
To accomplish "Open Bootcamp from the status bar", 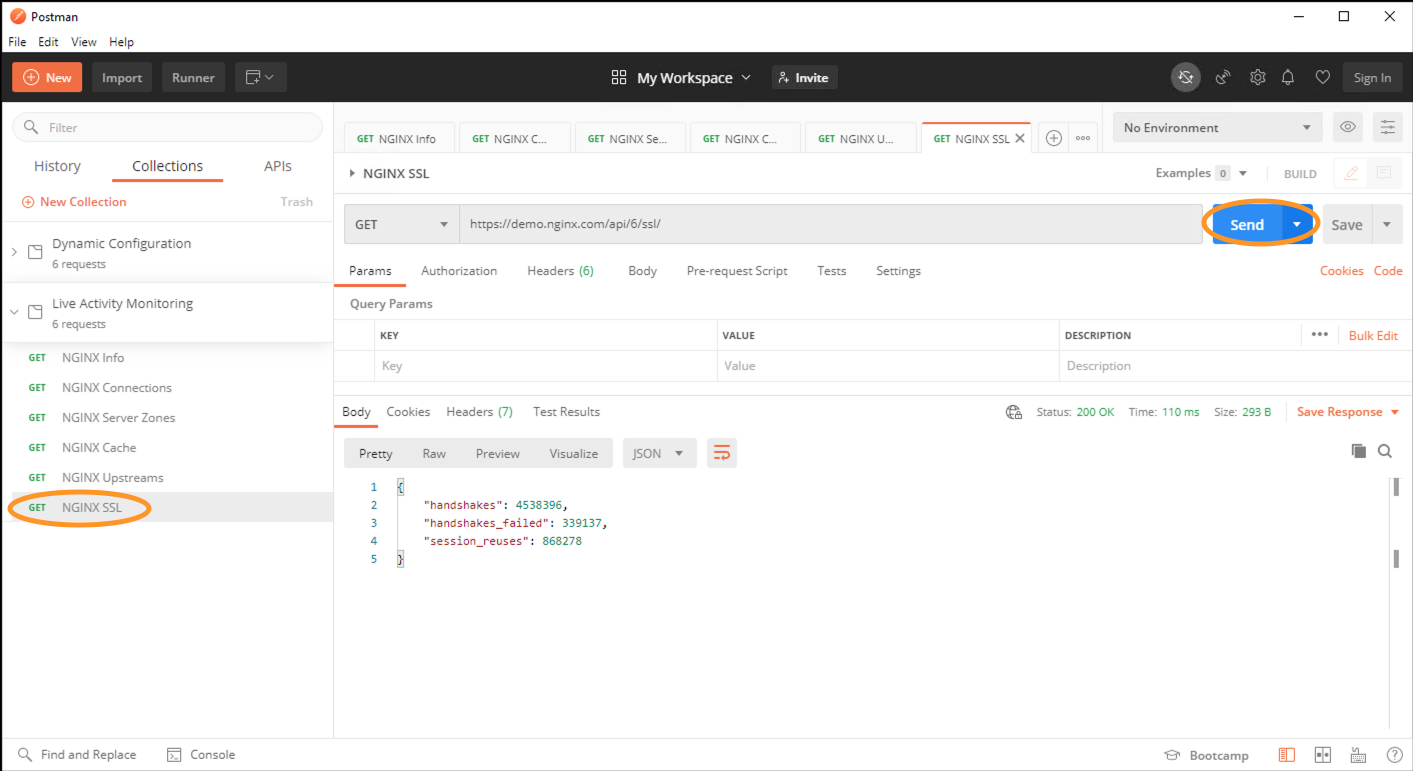I will 1206,755.
